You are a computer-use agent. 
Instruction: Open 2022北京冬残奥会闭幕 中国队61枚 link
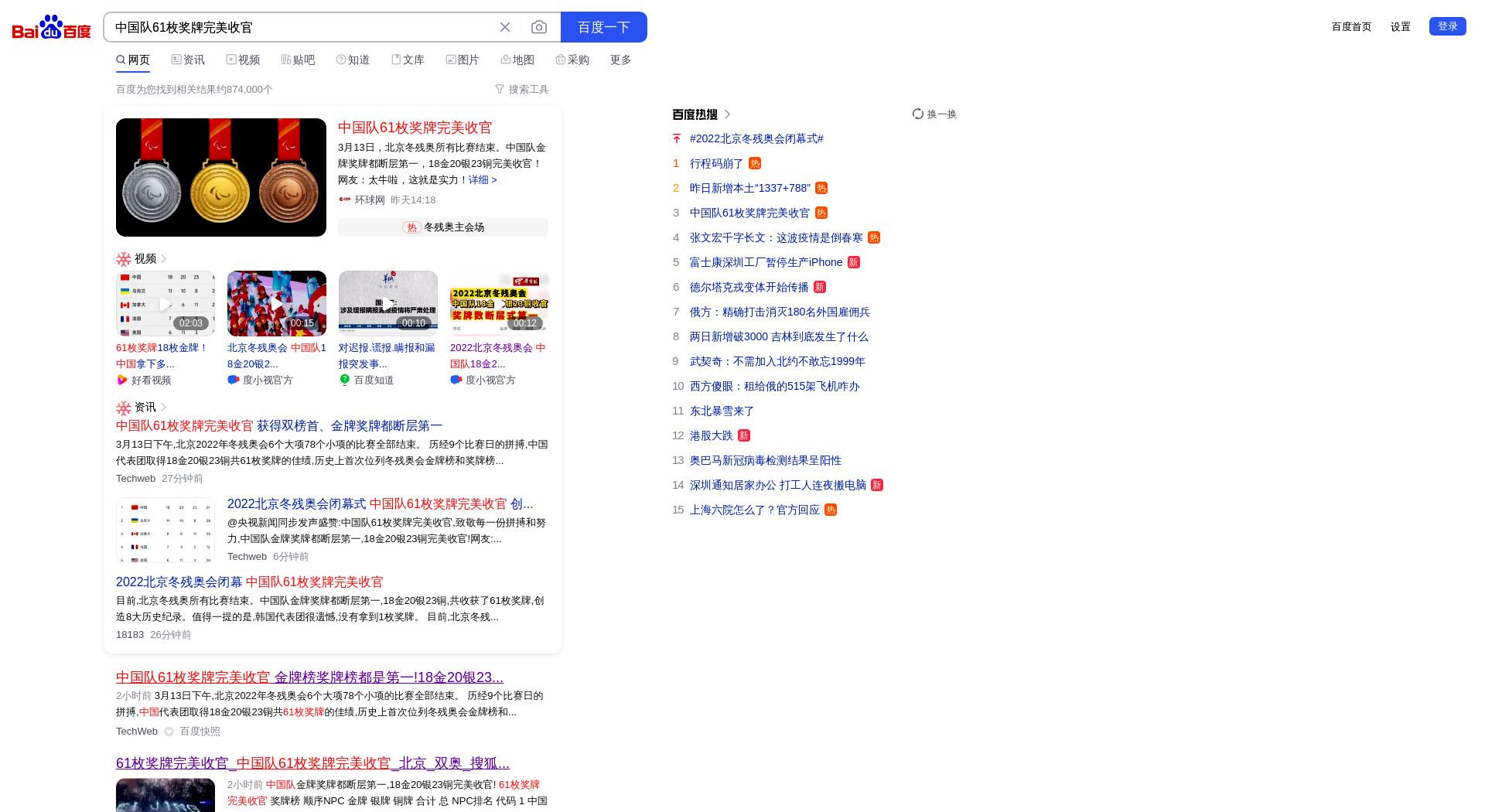click(250, 582)
